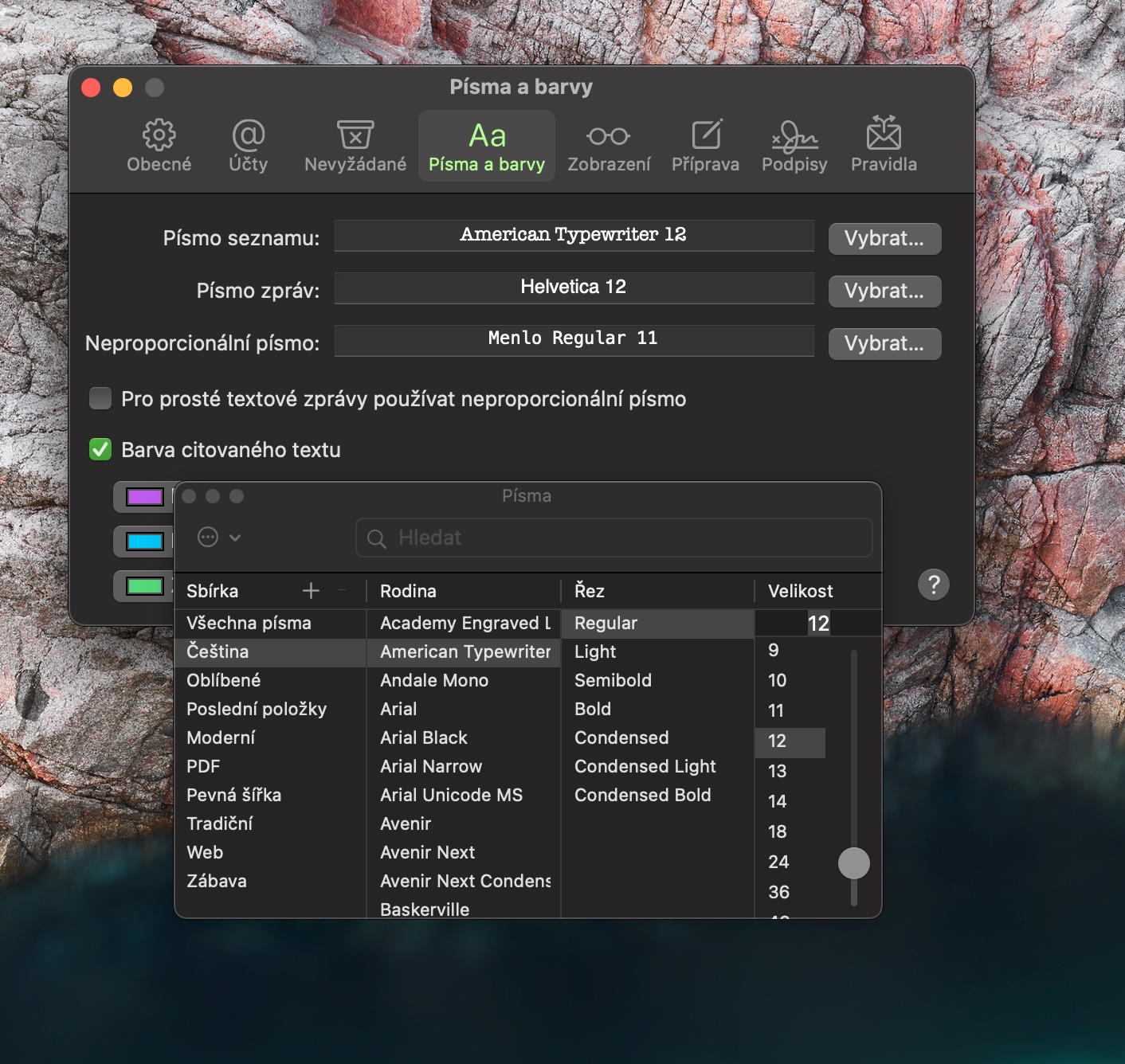This screenshot has height=1064, width=1125.
Task: Set font size to 10
Action: (x=790, y=680)
